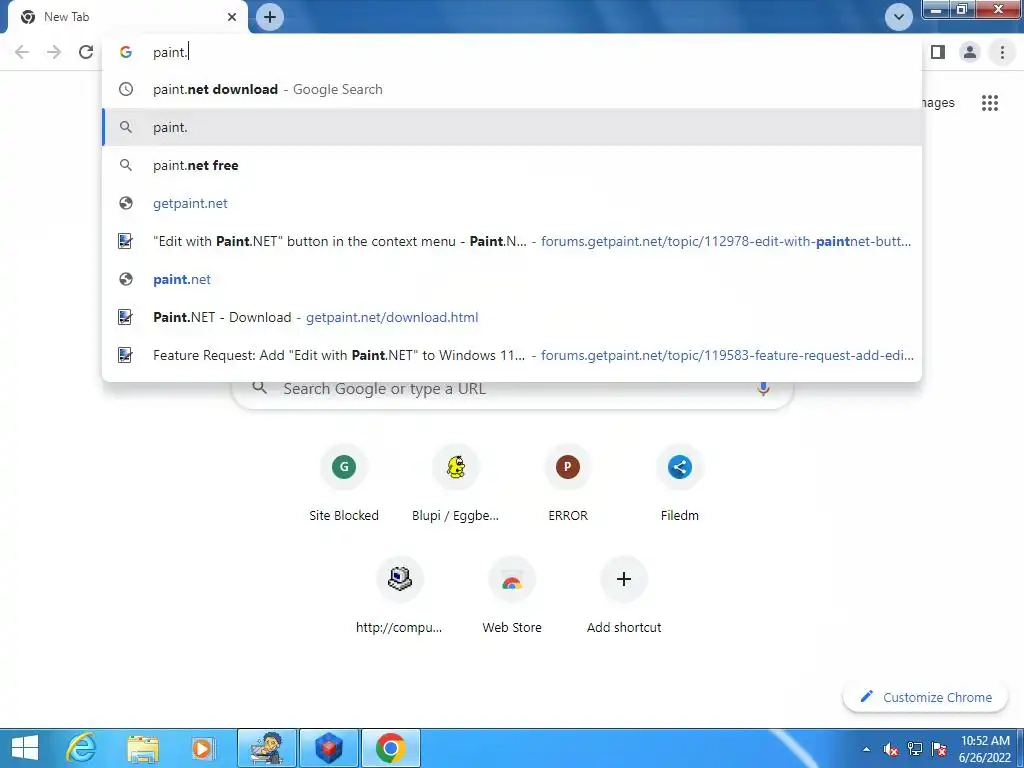Launch Internet Explorer from the taskbar
Image resolution: width=1024 pixels, height=768 pixels.
pos(82,748)
